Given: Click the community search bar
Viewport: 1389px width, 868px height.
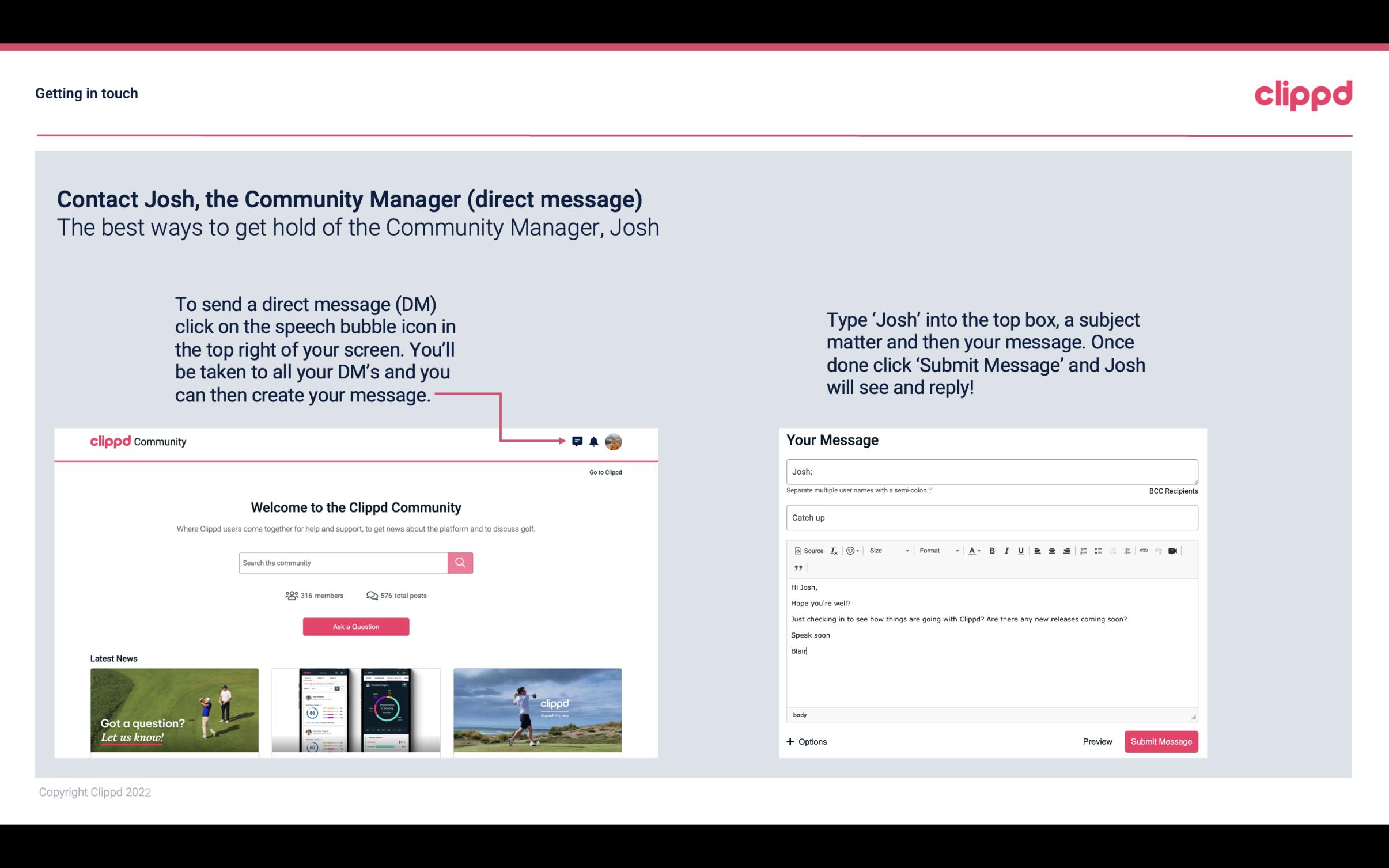Looking at the screenshot, I should 343,562.
